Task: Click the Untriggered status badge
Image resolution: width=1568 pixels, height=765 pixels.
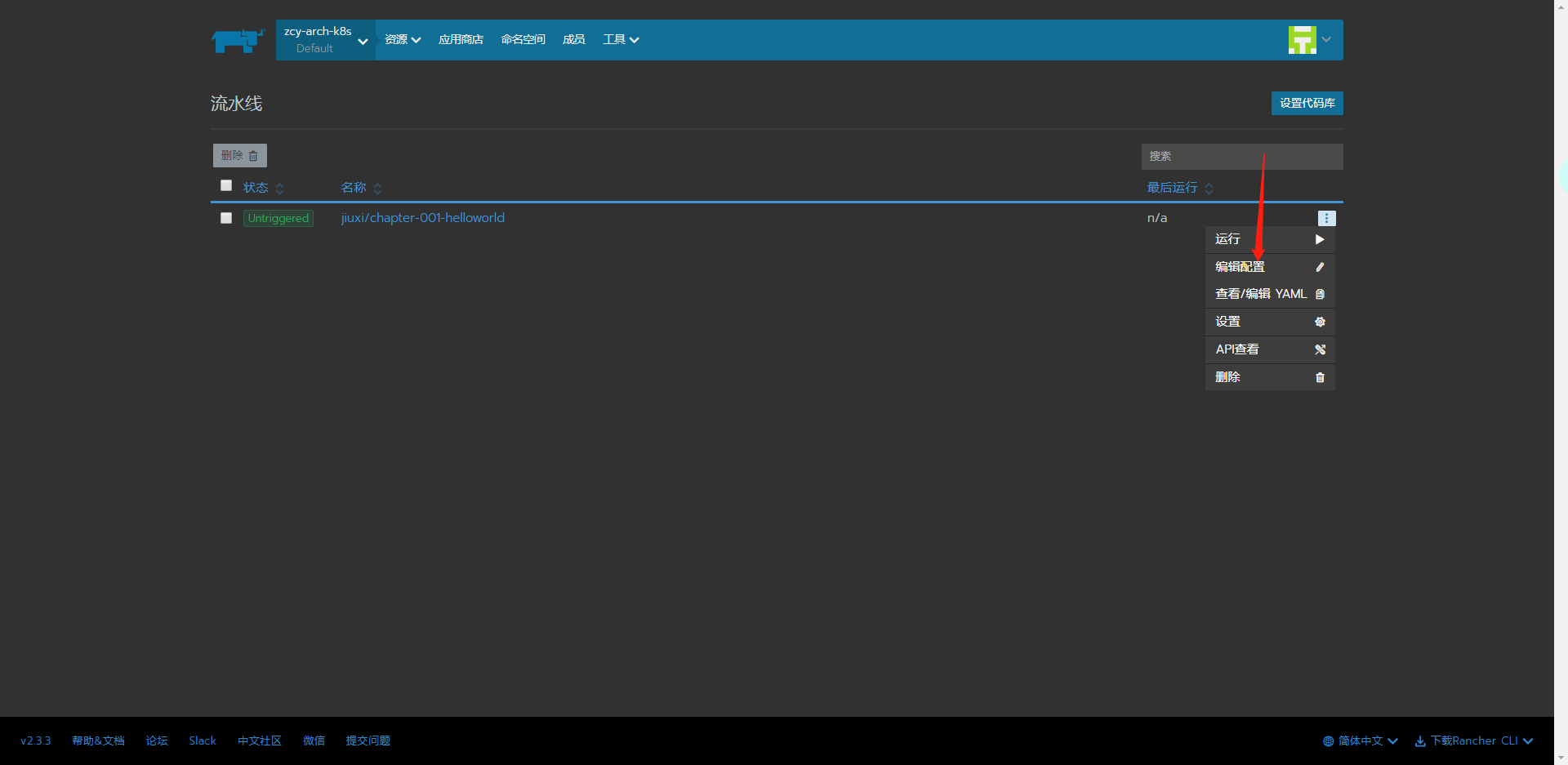Action: tap(278, 218)
